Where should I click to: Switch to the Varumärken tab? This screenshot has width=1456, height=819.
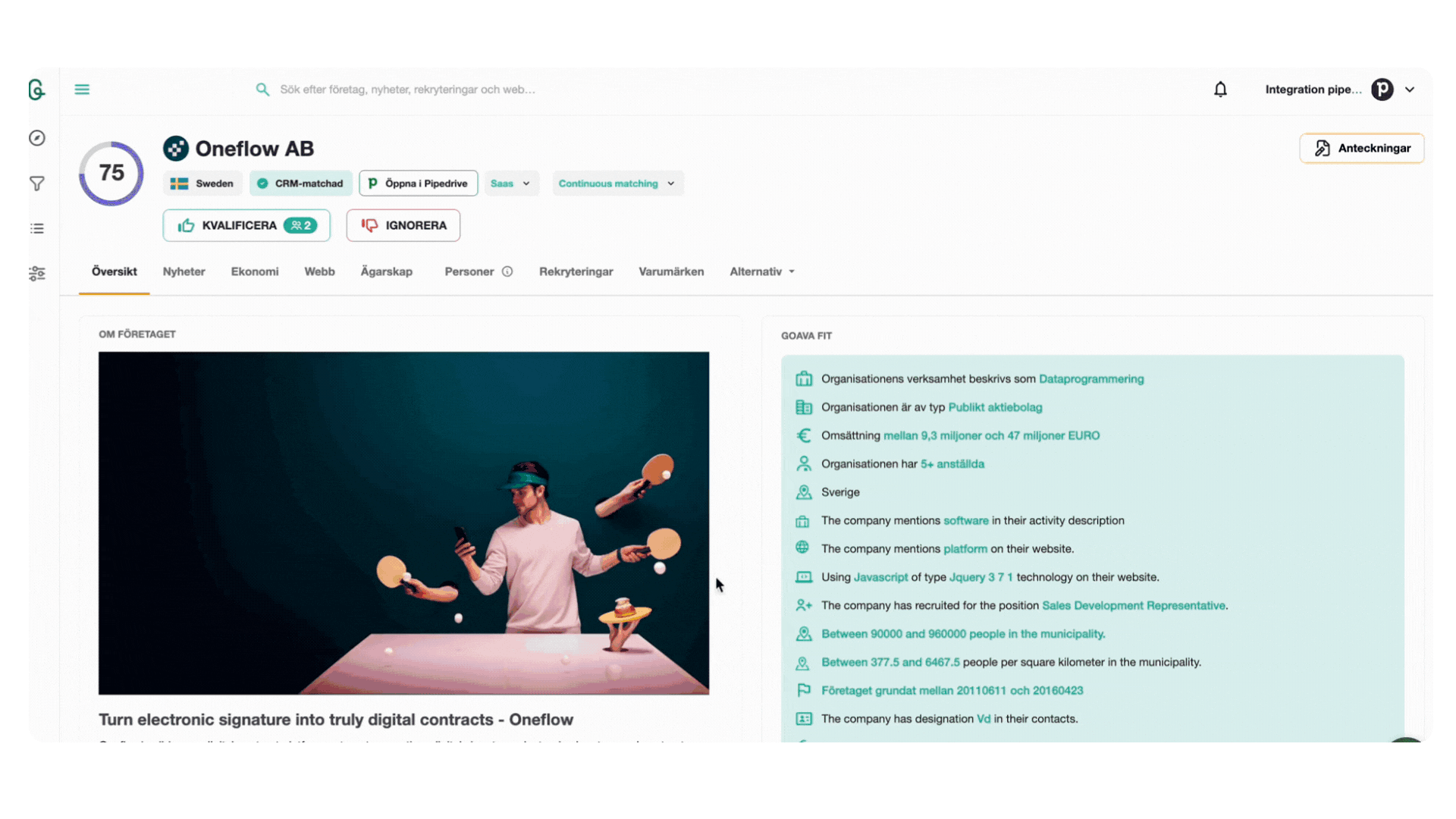pyautogui.click(x=671, y=271)
